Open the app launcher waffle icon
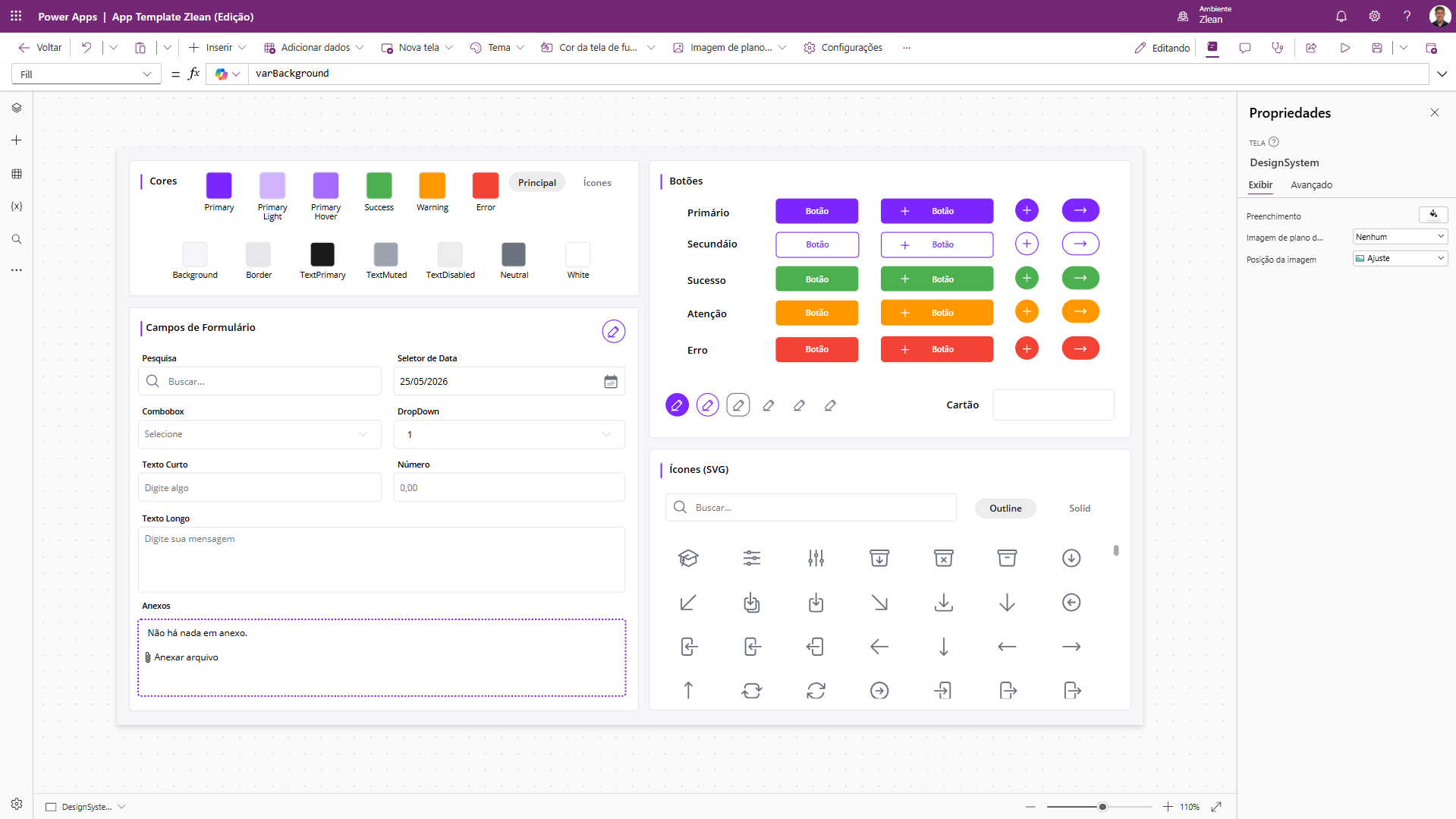Screen dimensions: 1456x819 click(16, 16)
